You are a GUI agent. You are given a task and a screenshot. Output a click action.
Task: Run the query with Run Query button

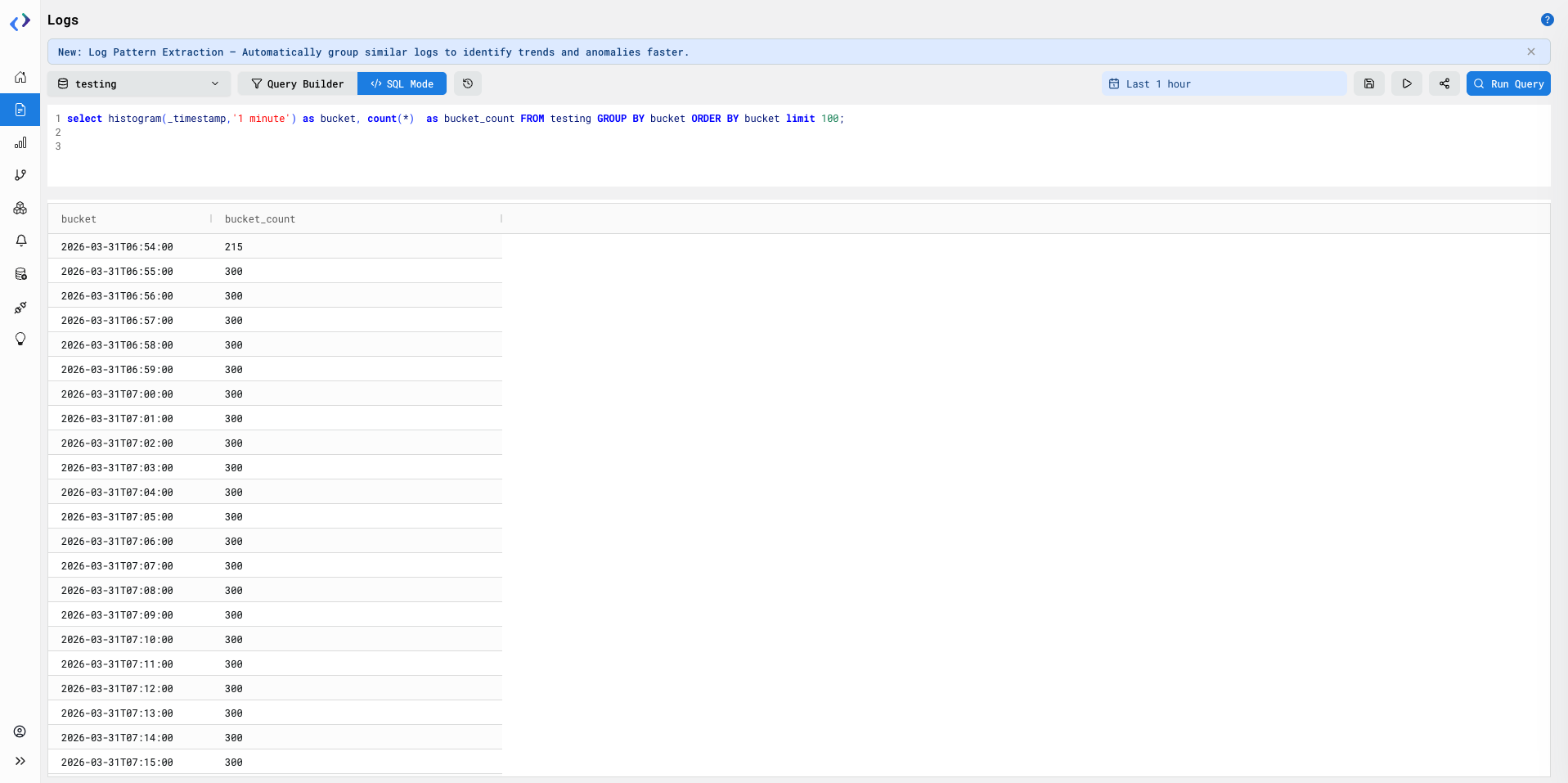tap(1507, 83)
